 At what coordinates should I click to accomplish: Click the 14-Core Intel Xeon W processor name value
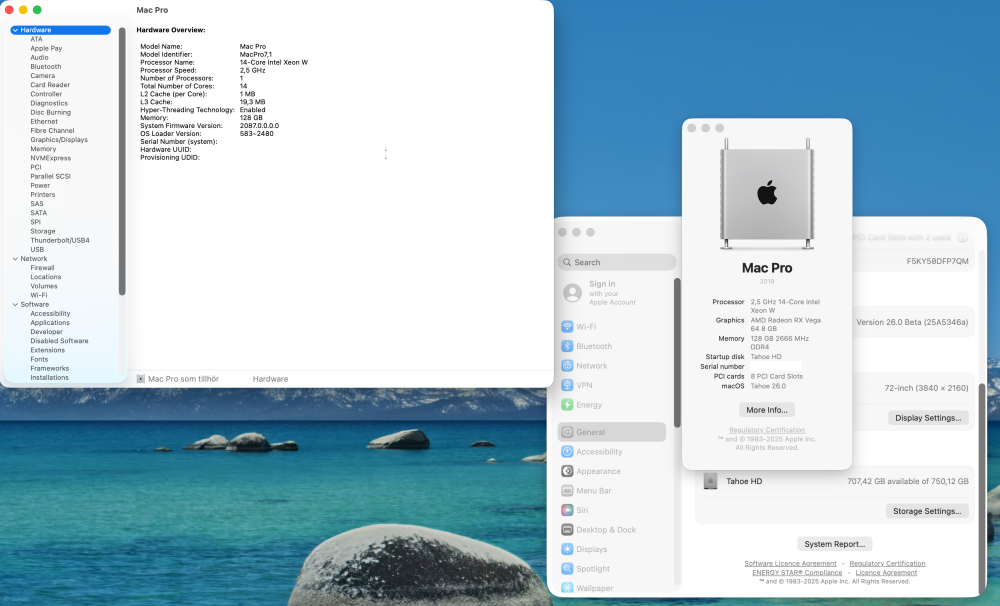(x=274, y=63)
